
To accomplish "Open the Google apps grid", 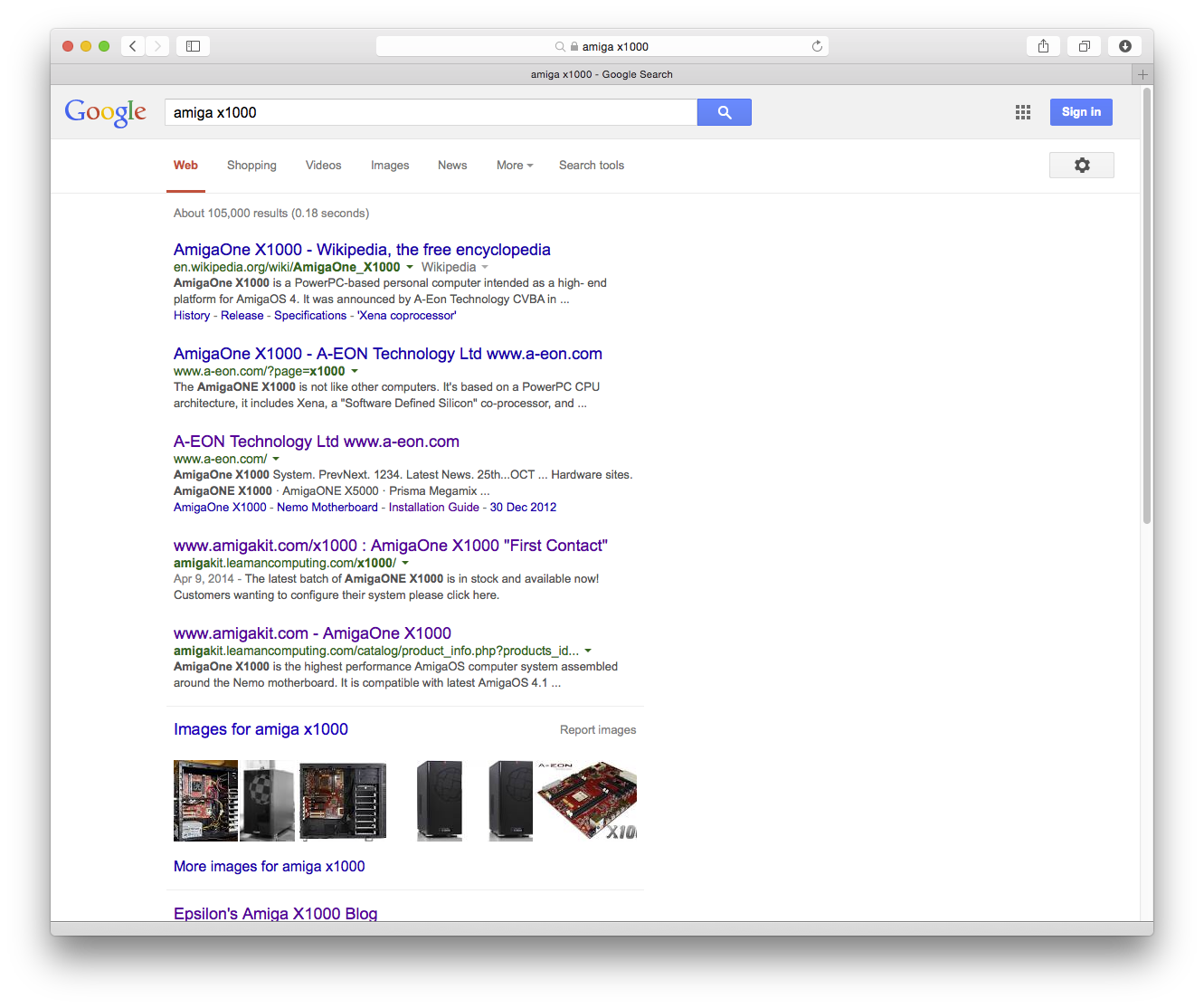I will click(1023, 112).
